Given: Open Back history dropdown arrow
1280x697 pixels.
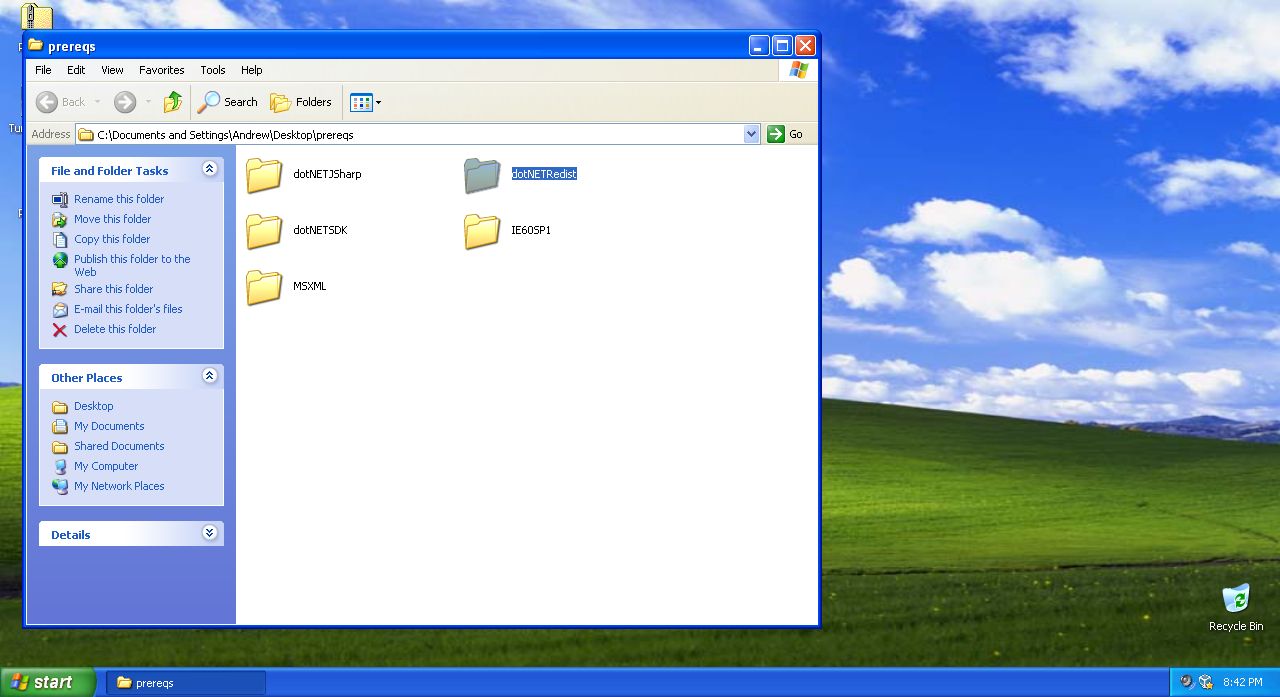Looking at the screenshot, I should point(97,102).
